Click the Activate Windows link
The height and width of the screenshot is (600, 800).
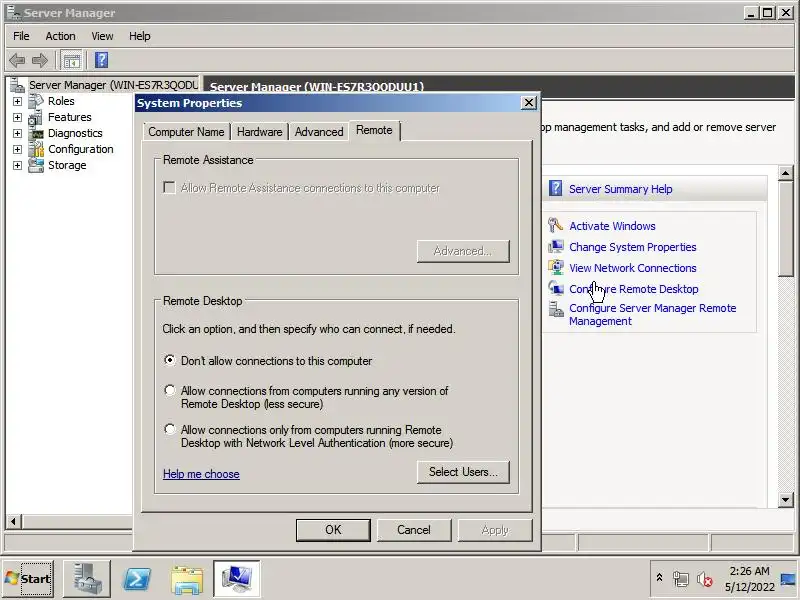[612, 226]
